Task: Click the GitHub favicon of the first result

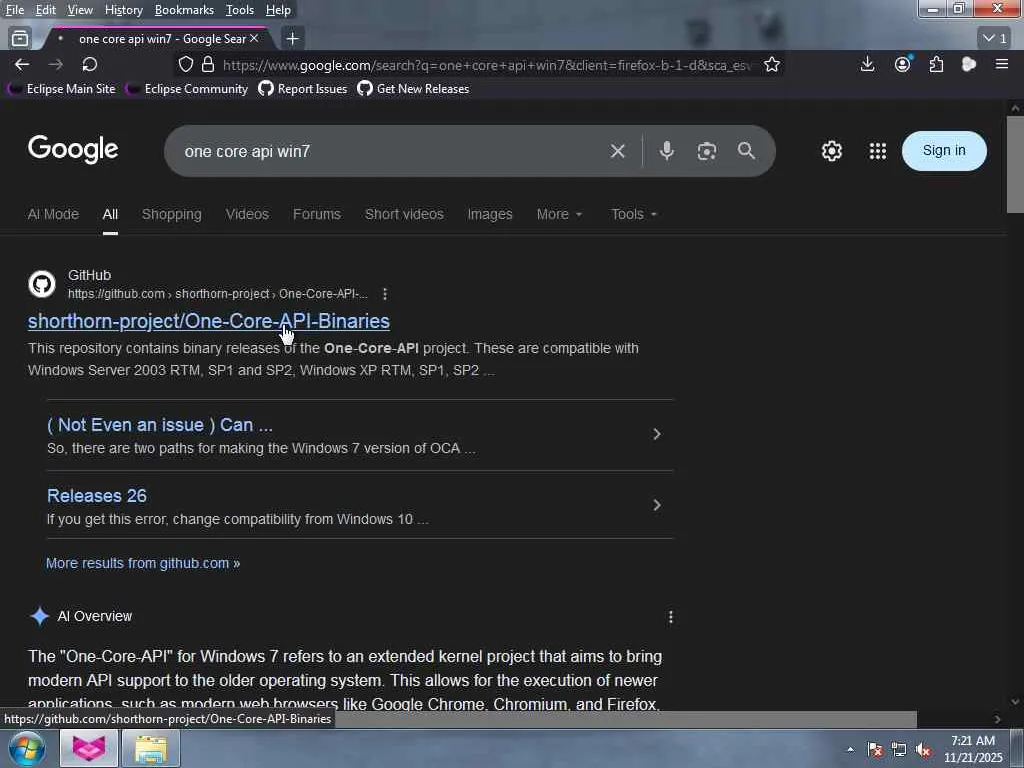Action: 42,284
